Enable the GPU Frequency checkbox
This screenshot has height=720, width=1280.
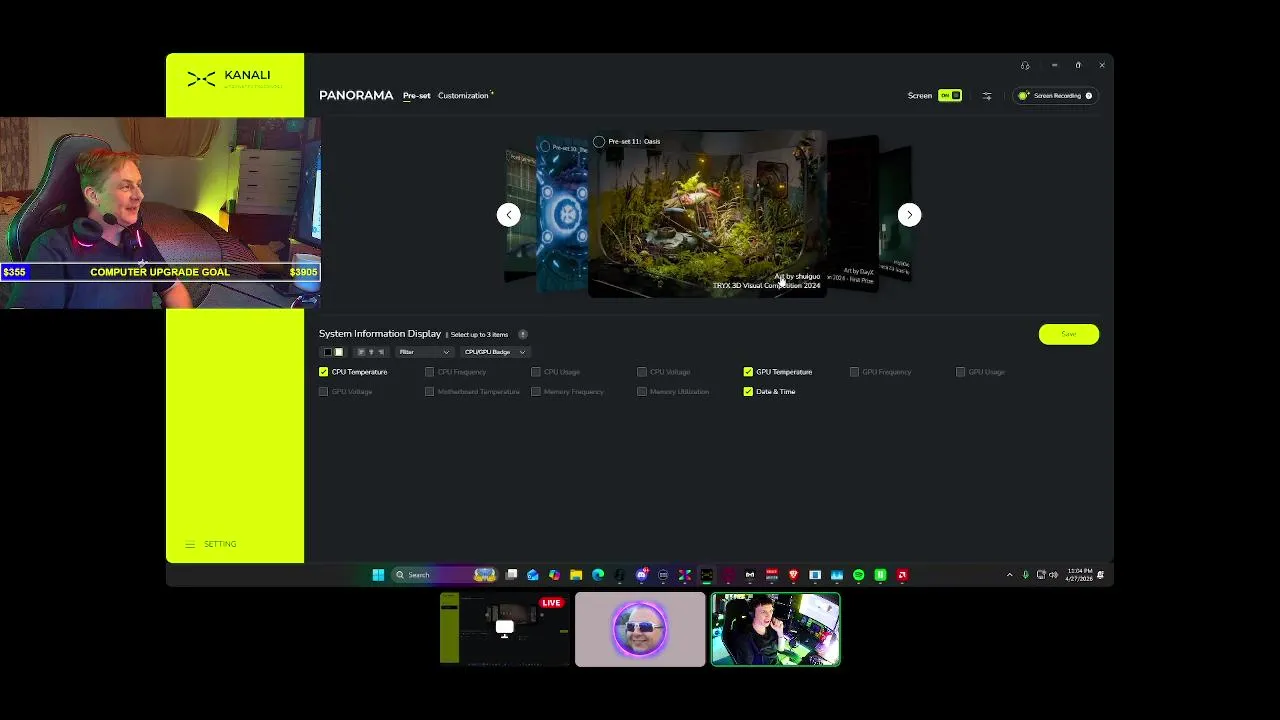click(854, 372)
